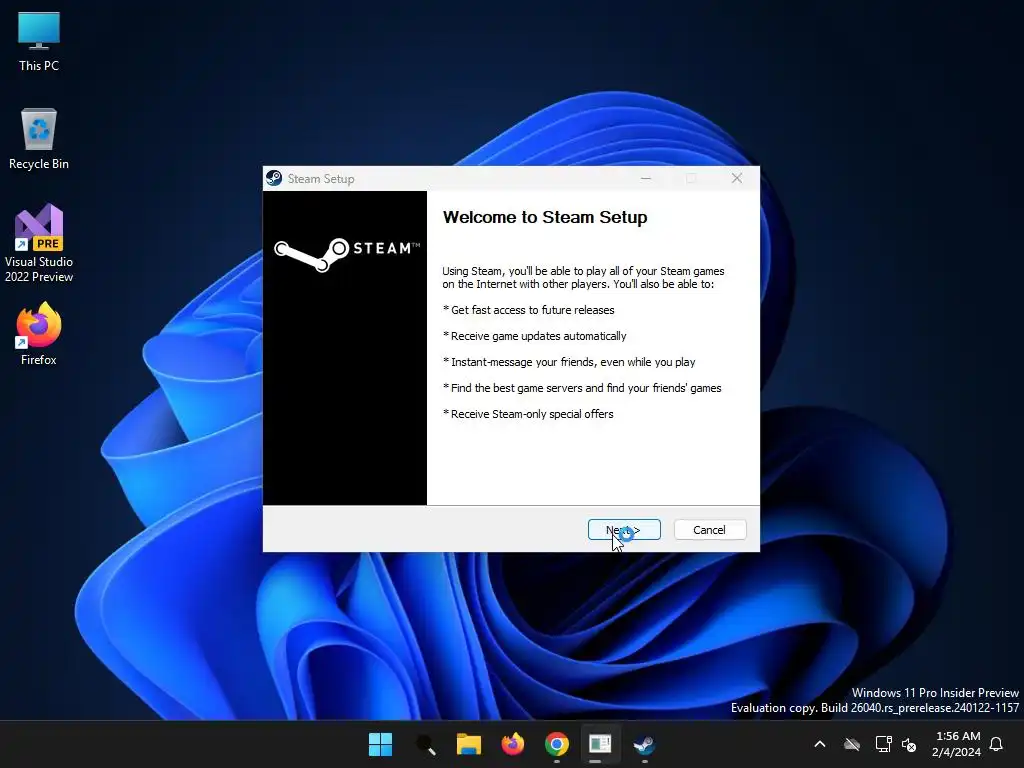
Task: Click the Steam icon in the setup title bar
Action: (x=274, y=178)
